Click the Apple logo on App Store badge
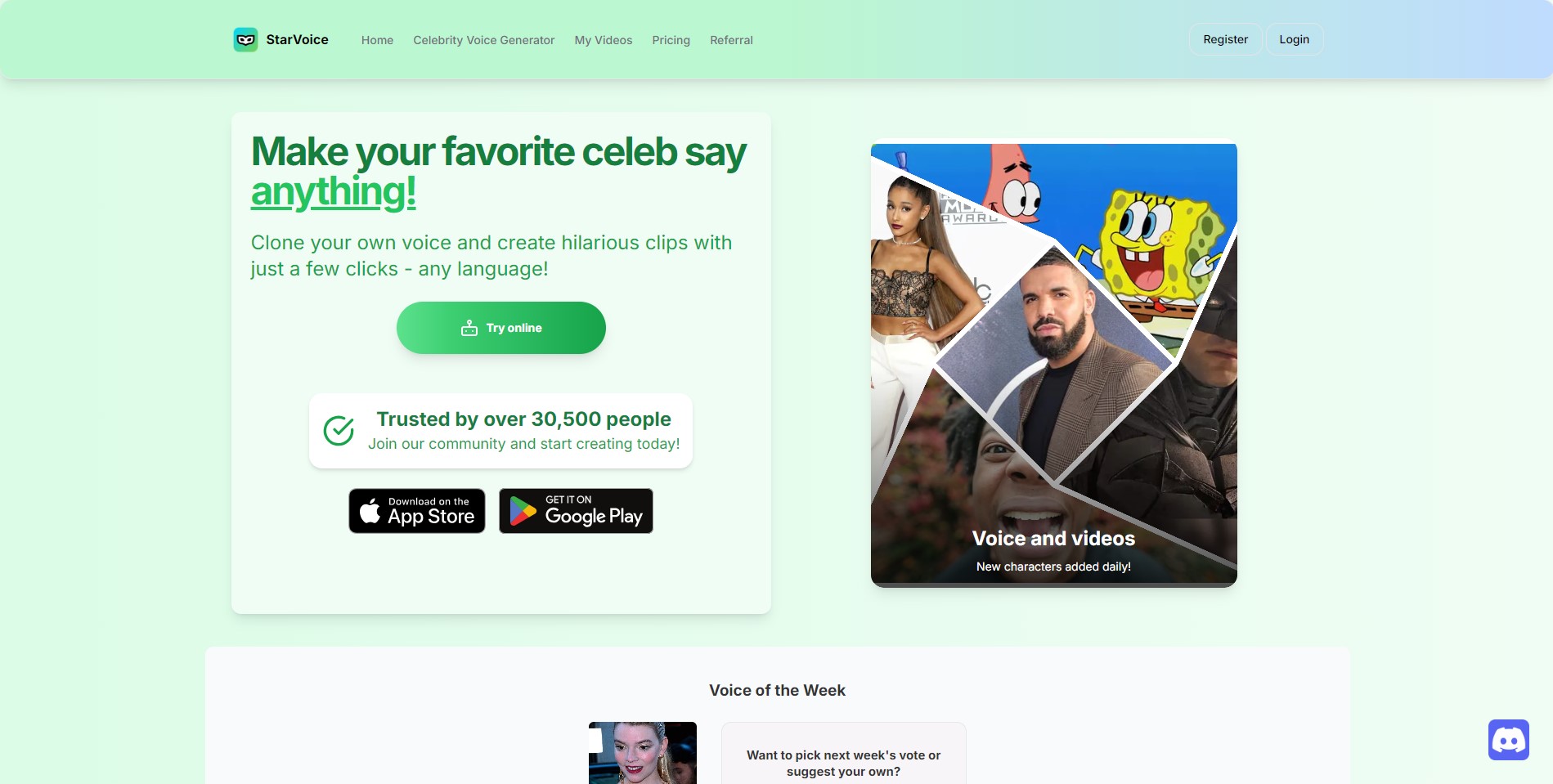The width and height of the screenshot is (1553, 784). 370,511
